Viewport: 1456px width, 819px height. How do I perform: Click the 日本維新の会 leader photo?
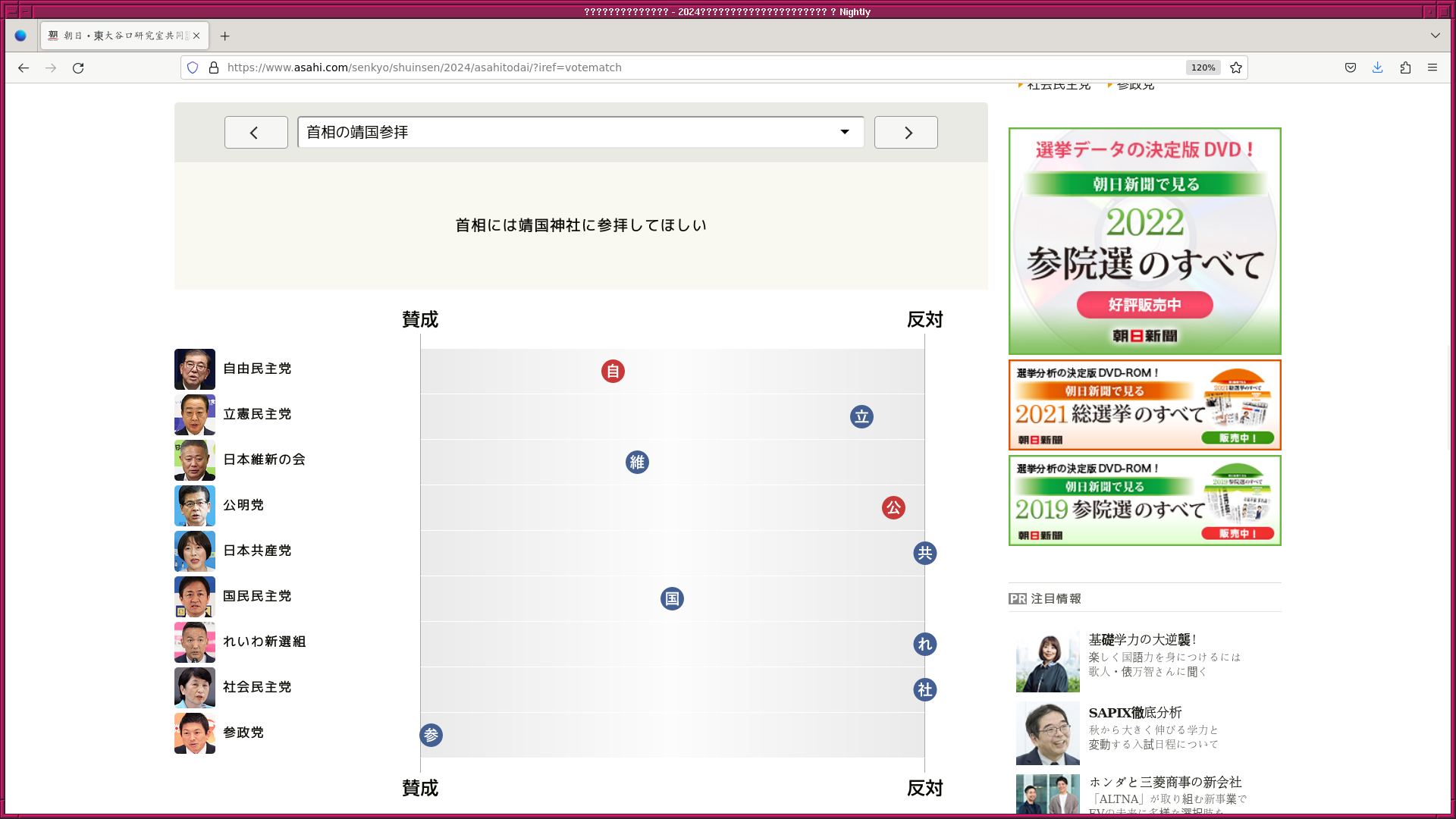click(x=195, y=460)
